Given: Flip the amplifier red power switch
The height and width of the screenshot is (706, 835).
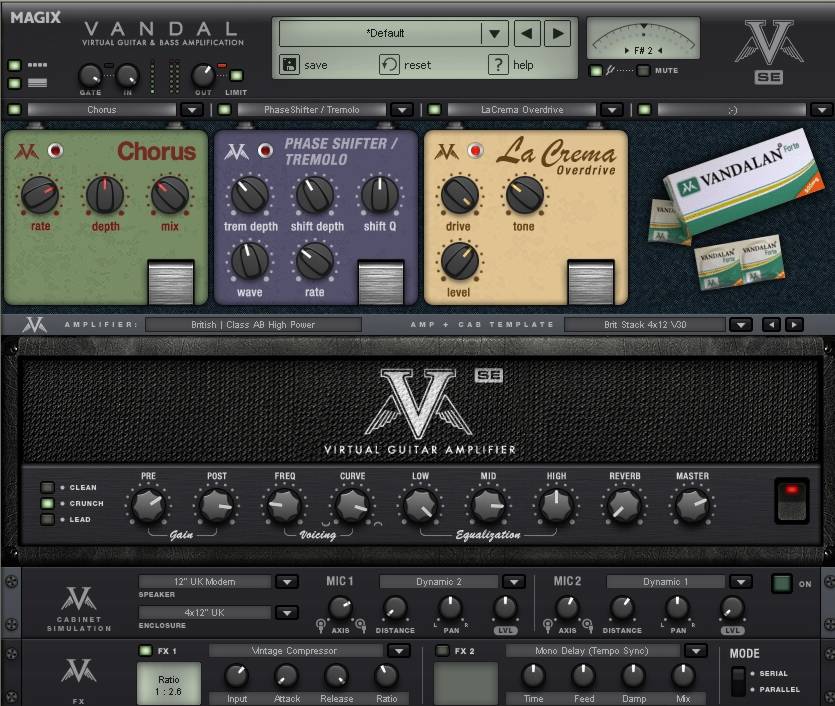Looking at the screenshot, I should [792, 500].
